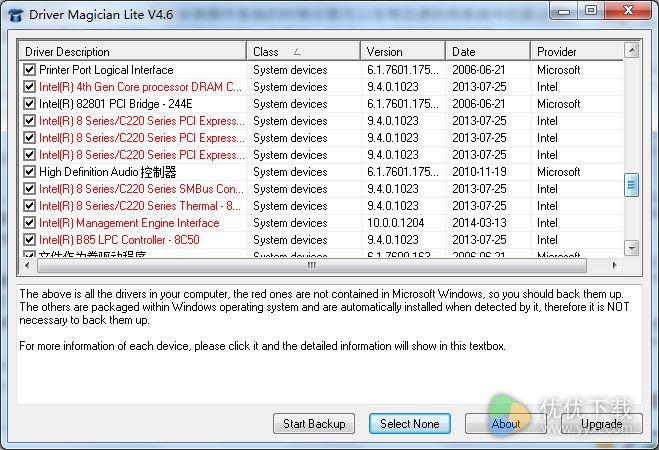Click the Driver Magician hat icon in title bar
The height and width of the screenshot is (450, 659).
tap(16, 15)
